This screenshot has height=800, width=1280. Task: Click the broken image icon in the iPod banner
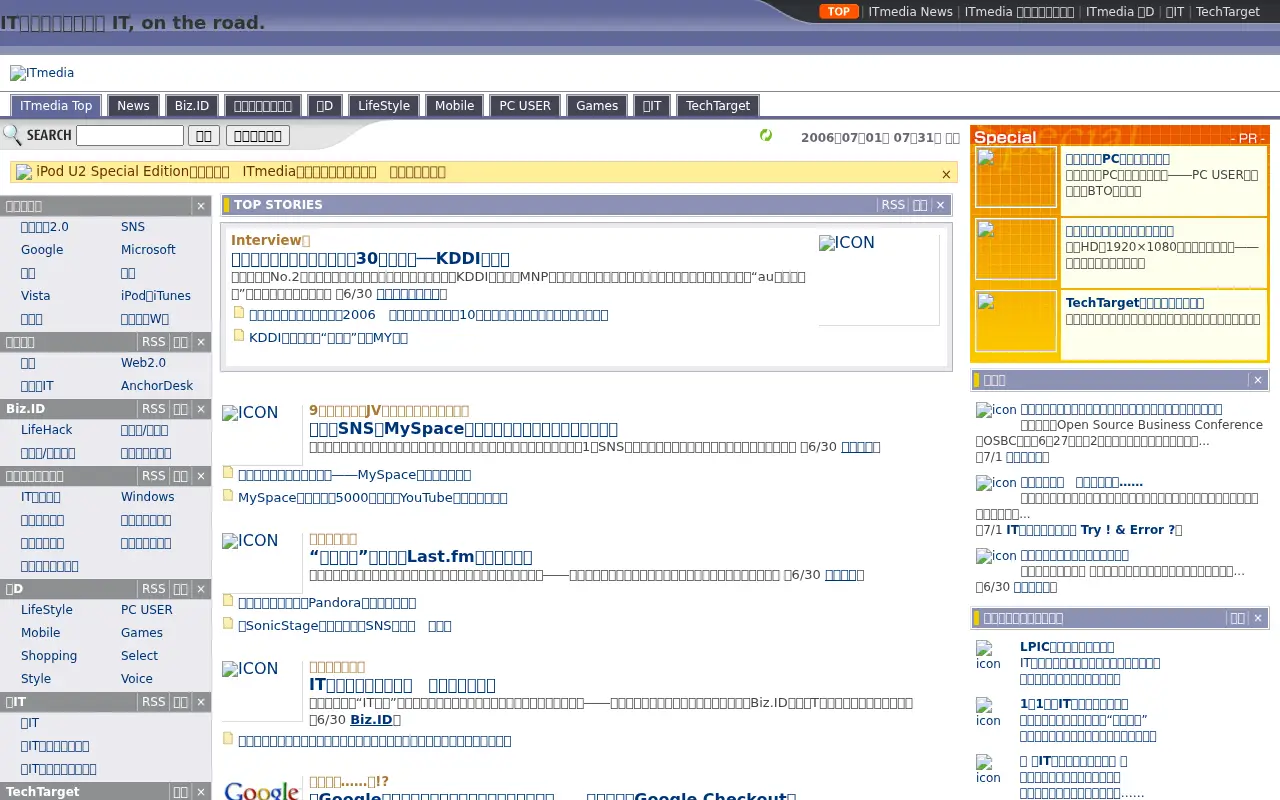(24, 172)
